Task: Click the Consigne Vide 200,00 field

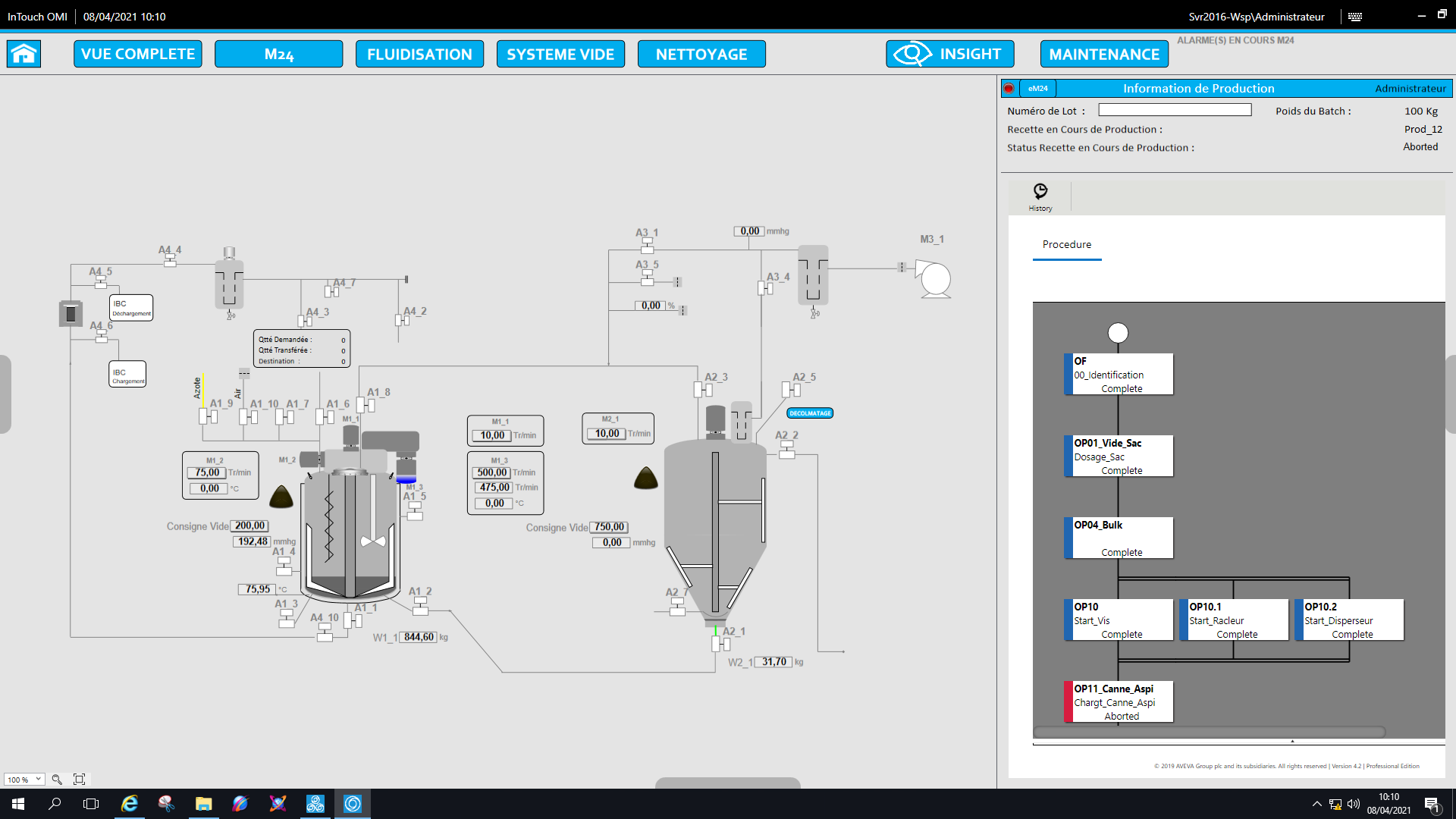Action: click(x=249, y=526)
